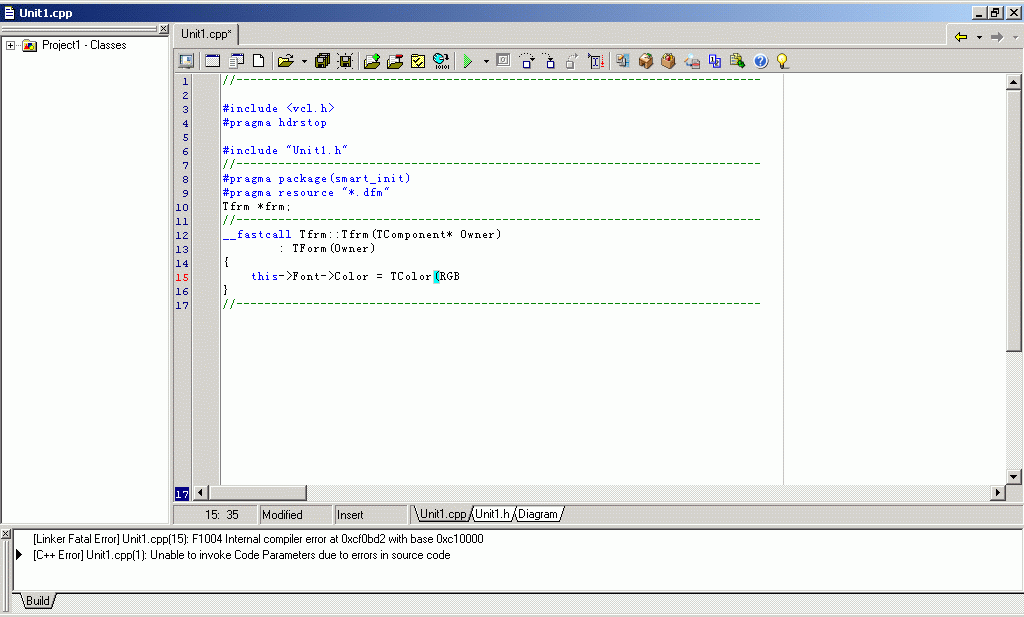Click the #pragma package(smart_init) line
This screenshot has height=617, width=1024.
point(316,179)
